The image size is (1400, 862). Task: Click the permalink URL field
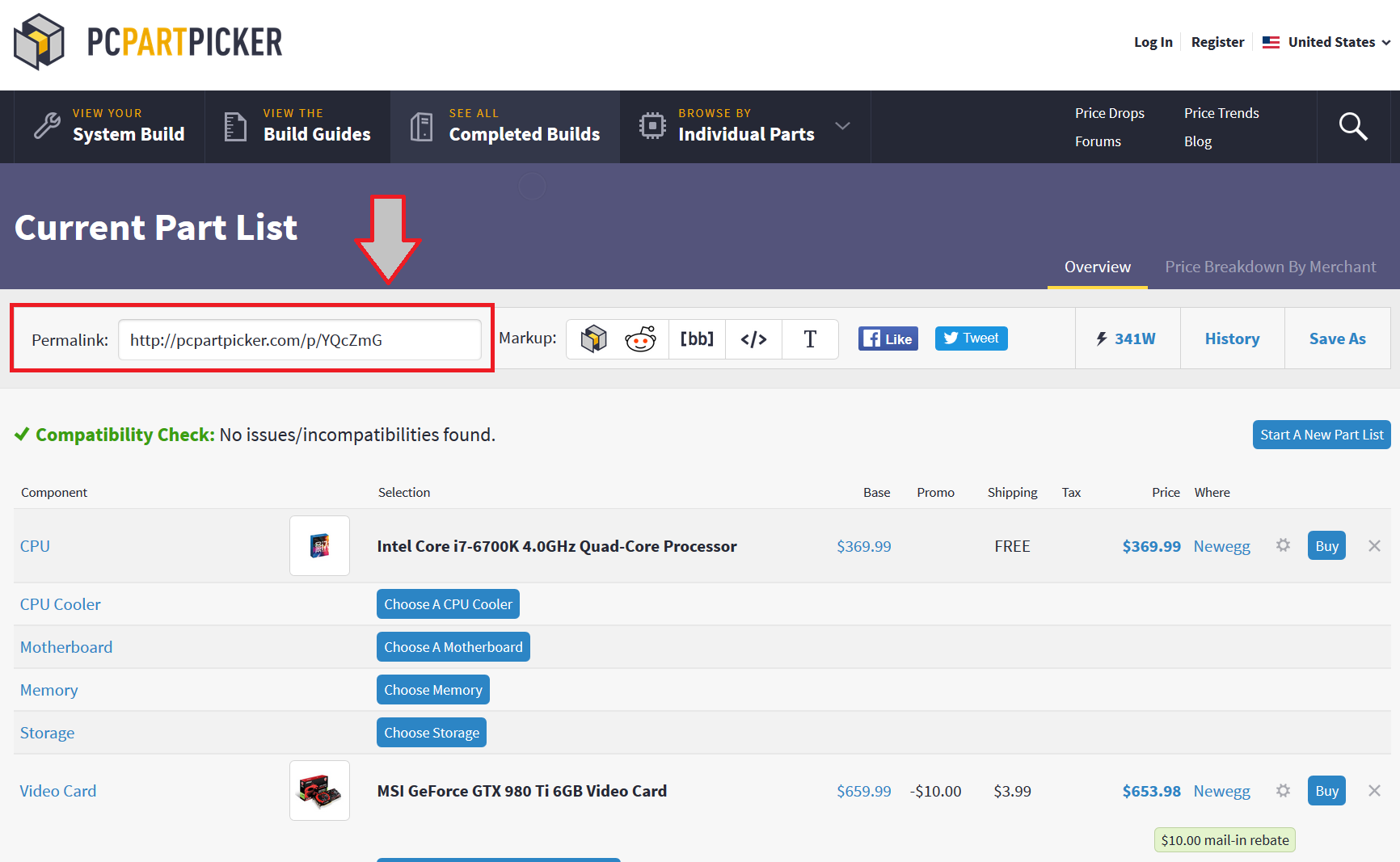tap(300, 340)
